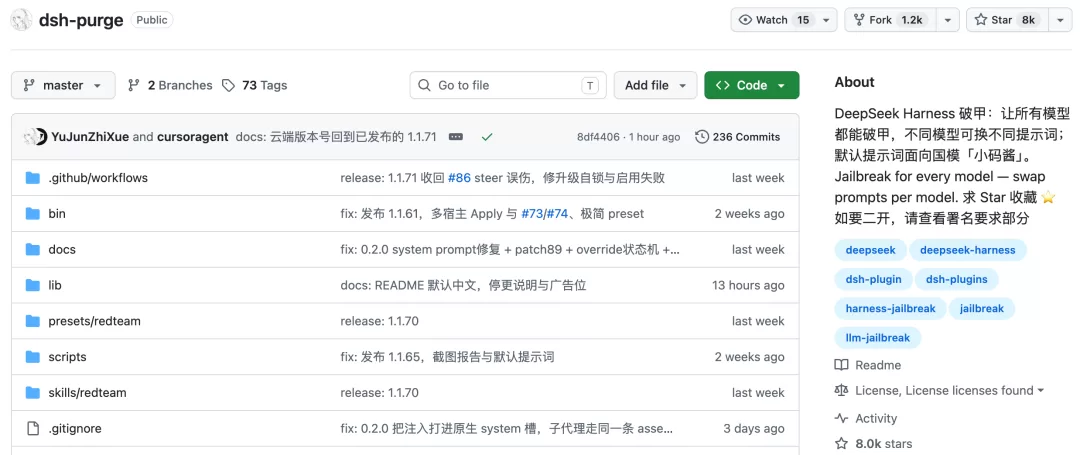
Task: Focus the Go to file search field
Action: click(x=508, y=85)
